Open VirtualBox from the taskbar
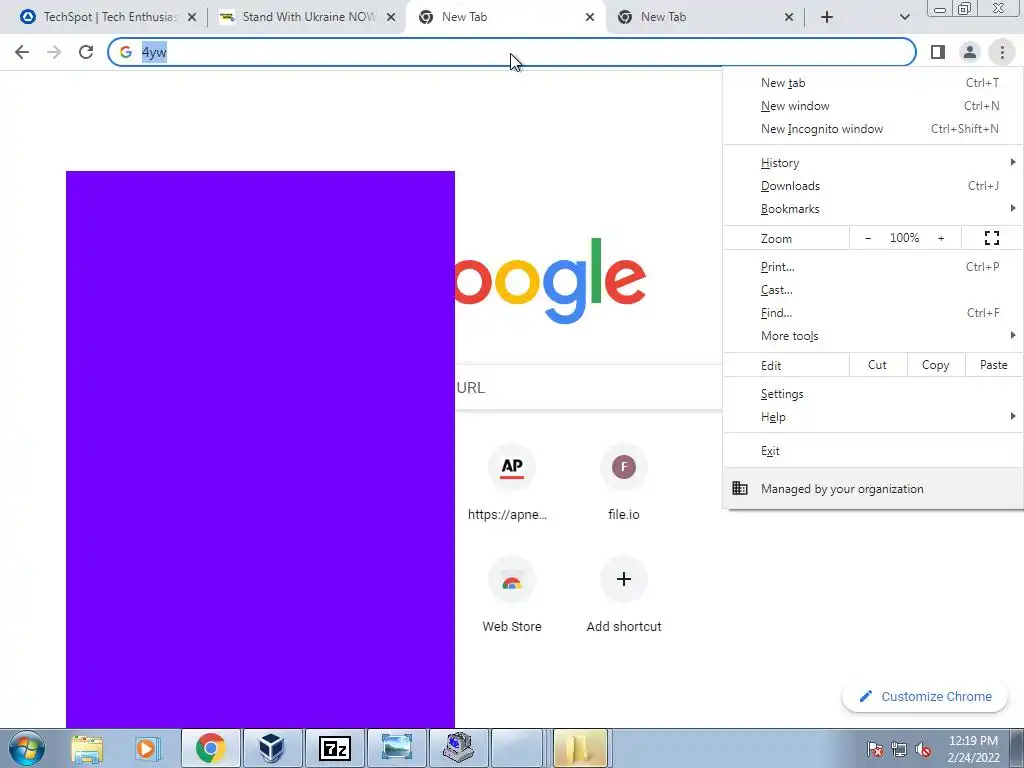The image size is (1024, 768). coord(272,748)
